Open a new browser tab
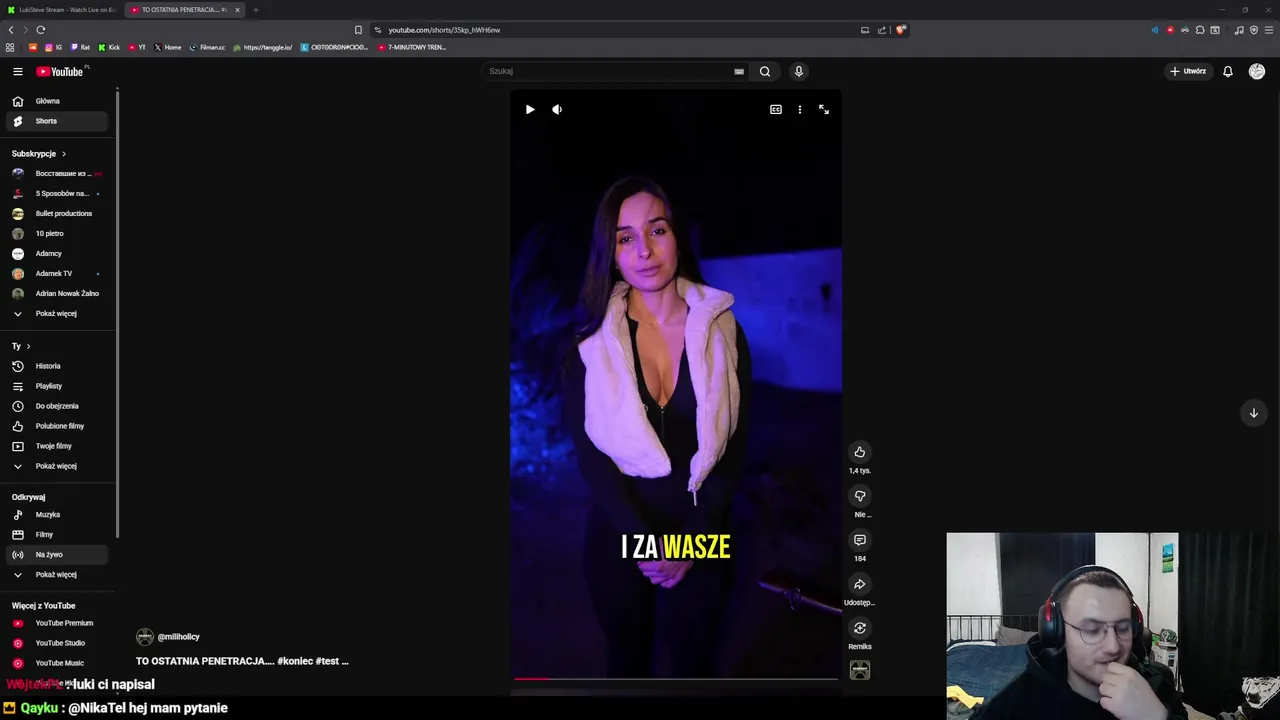The height and width of the screenshot is (720, 1280). (255, 10)
